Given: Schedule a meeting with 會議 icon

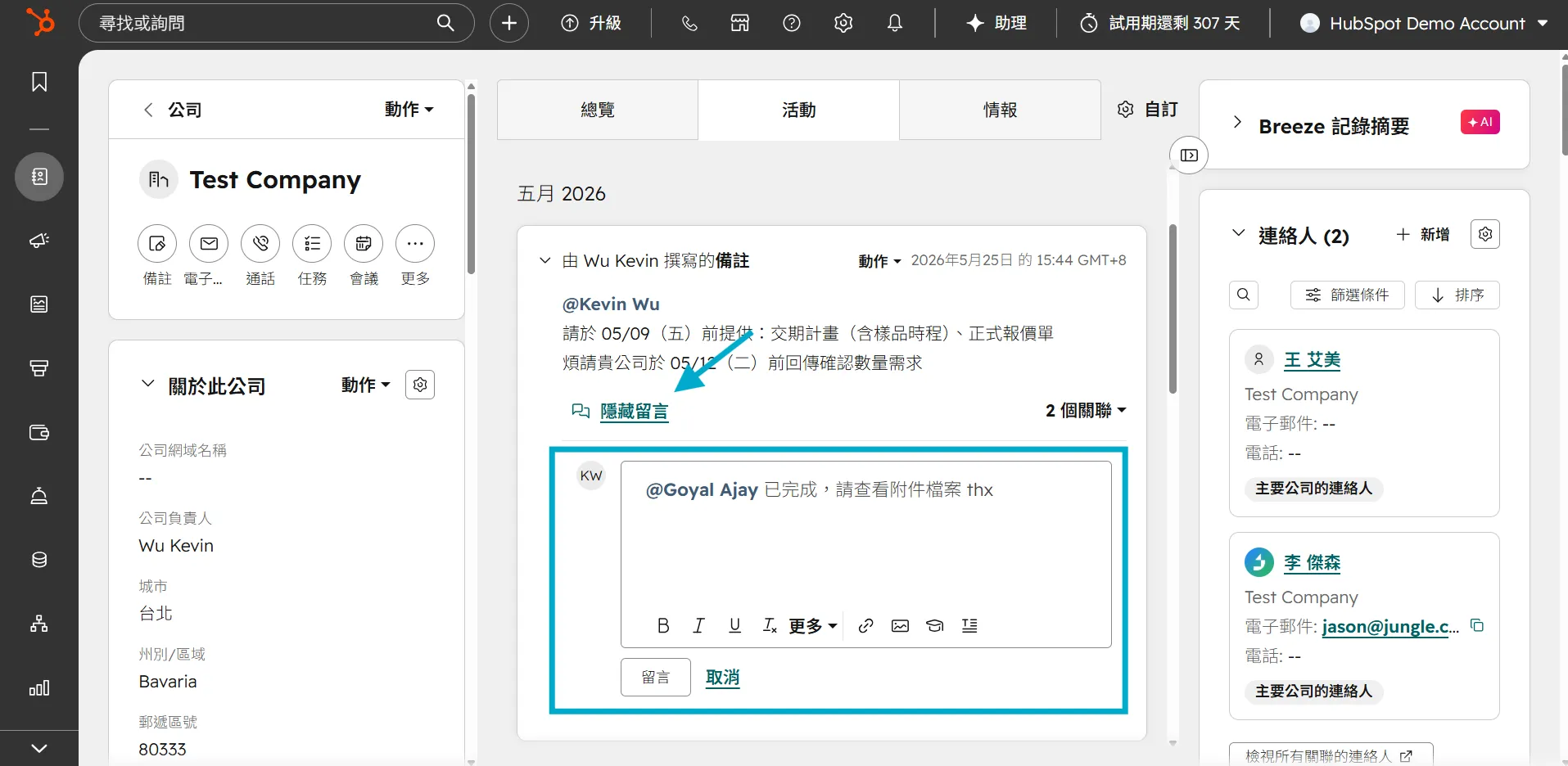Looking at the screenshot, I should click(364, 244).
